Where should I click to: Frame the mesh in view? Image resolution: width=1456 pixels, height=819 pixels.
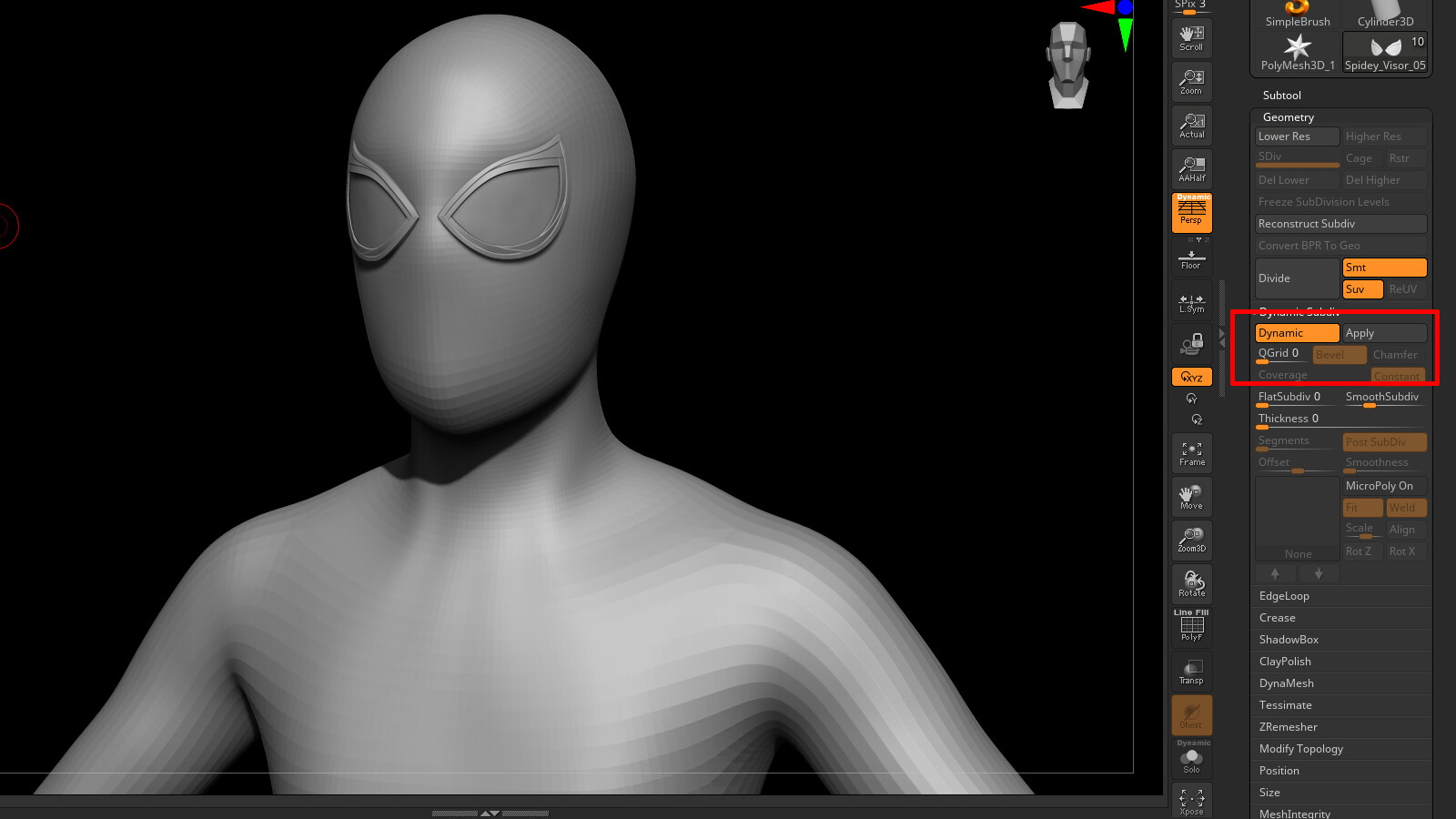point(1191,453)
